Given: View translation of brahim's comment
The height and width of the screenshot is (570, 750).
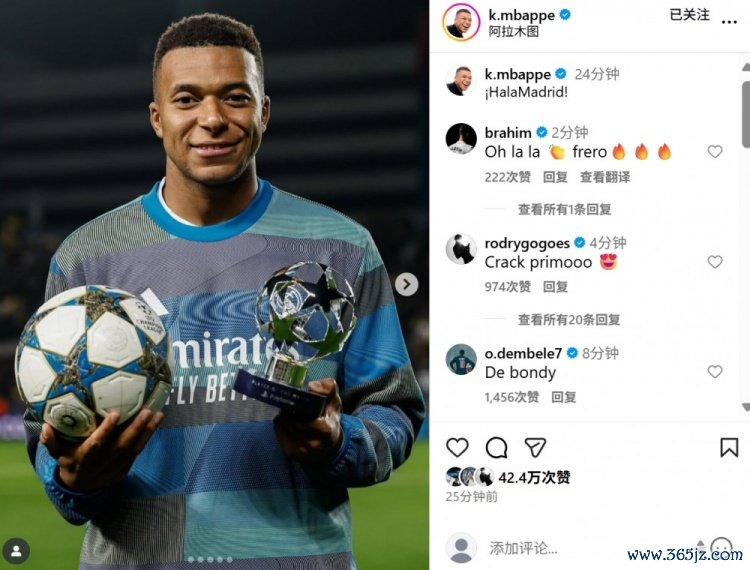Looking at the screenshot, I should coord(605,177).
